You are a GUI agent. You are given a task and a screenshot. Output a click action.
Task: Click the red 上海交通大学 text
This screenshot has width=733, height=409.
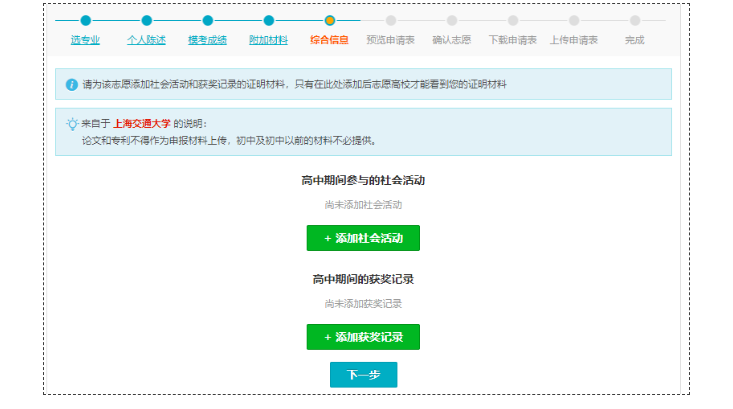[142, 124]
